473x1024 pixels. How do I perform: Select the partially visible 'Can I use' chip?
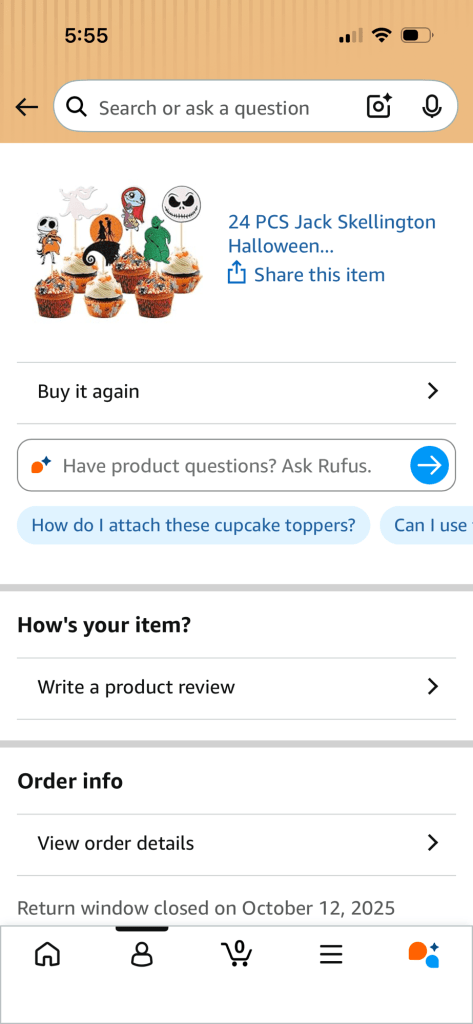tap(427, 525)
